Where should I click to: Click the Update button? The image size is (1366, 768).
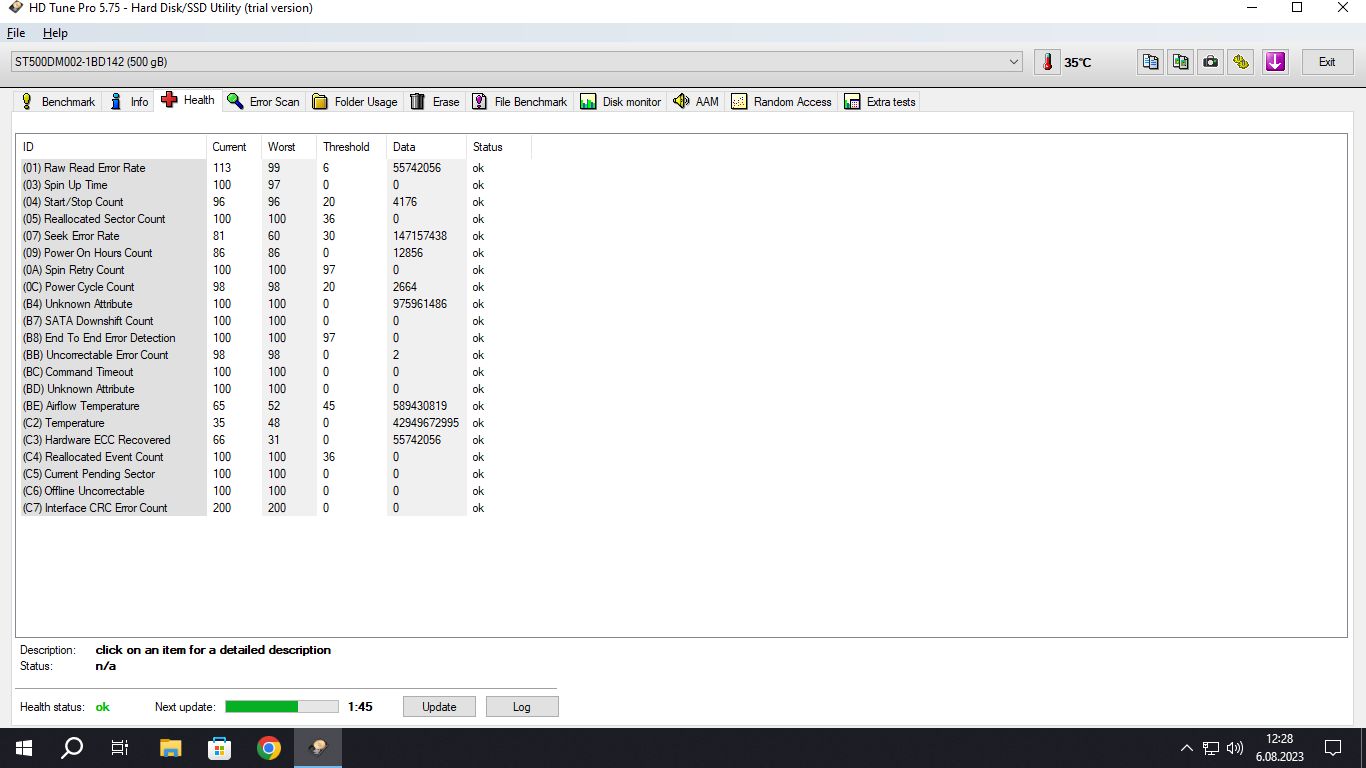pos(439,707)
